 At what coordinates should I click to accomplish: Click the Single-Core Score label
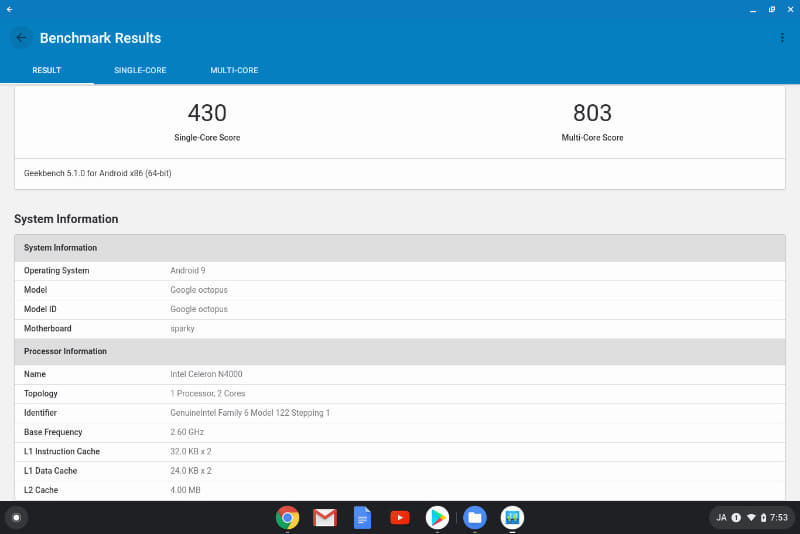pos(207,138)
